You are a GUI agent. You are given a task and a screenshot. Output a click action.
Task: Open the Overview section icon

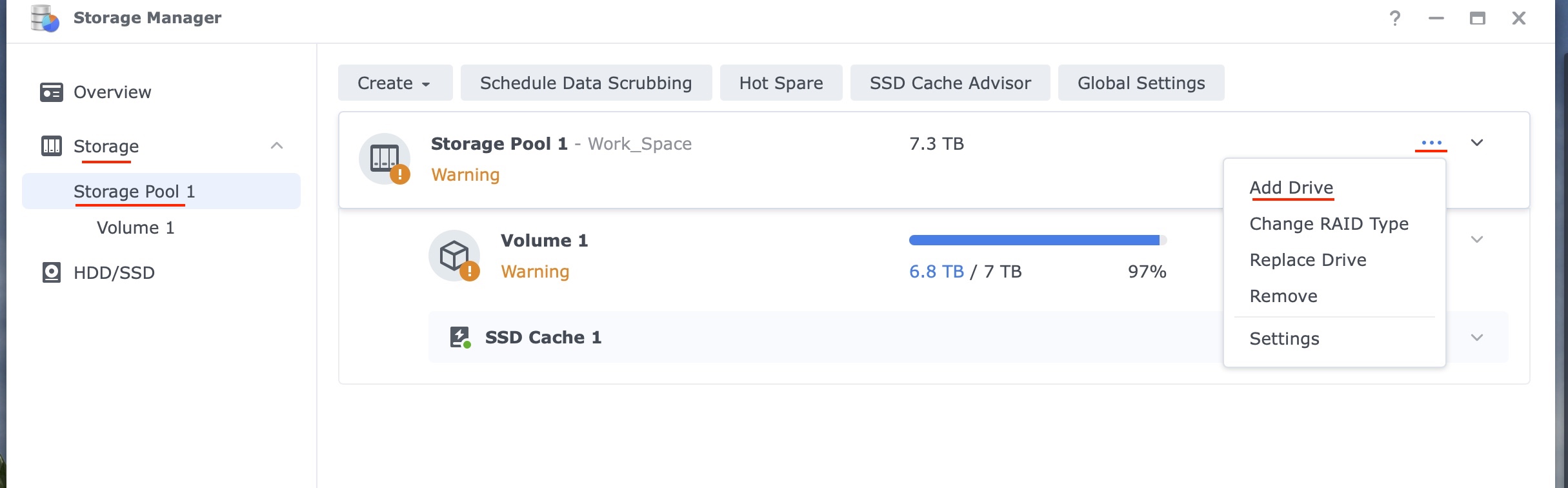click(x=52, y=92)
